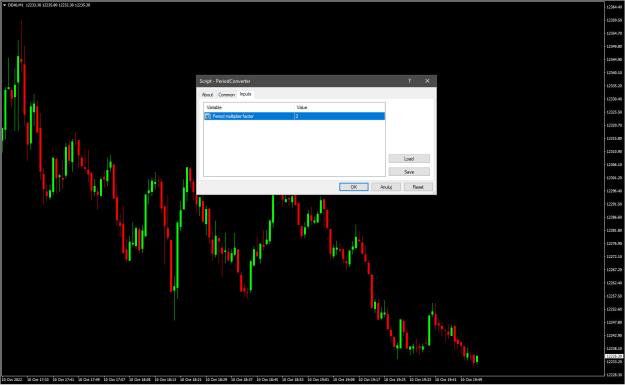Click the current price label on price axis
Viewport: 625px width, 385px height.
click(614, 356)
